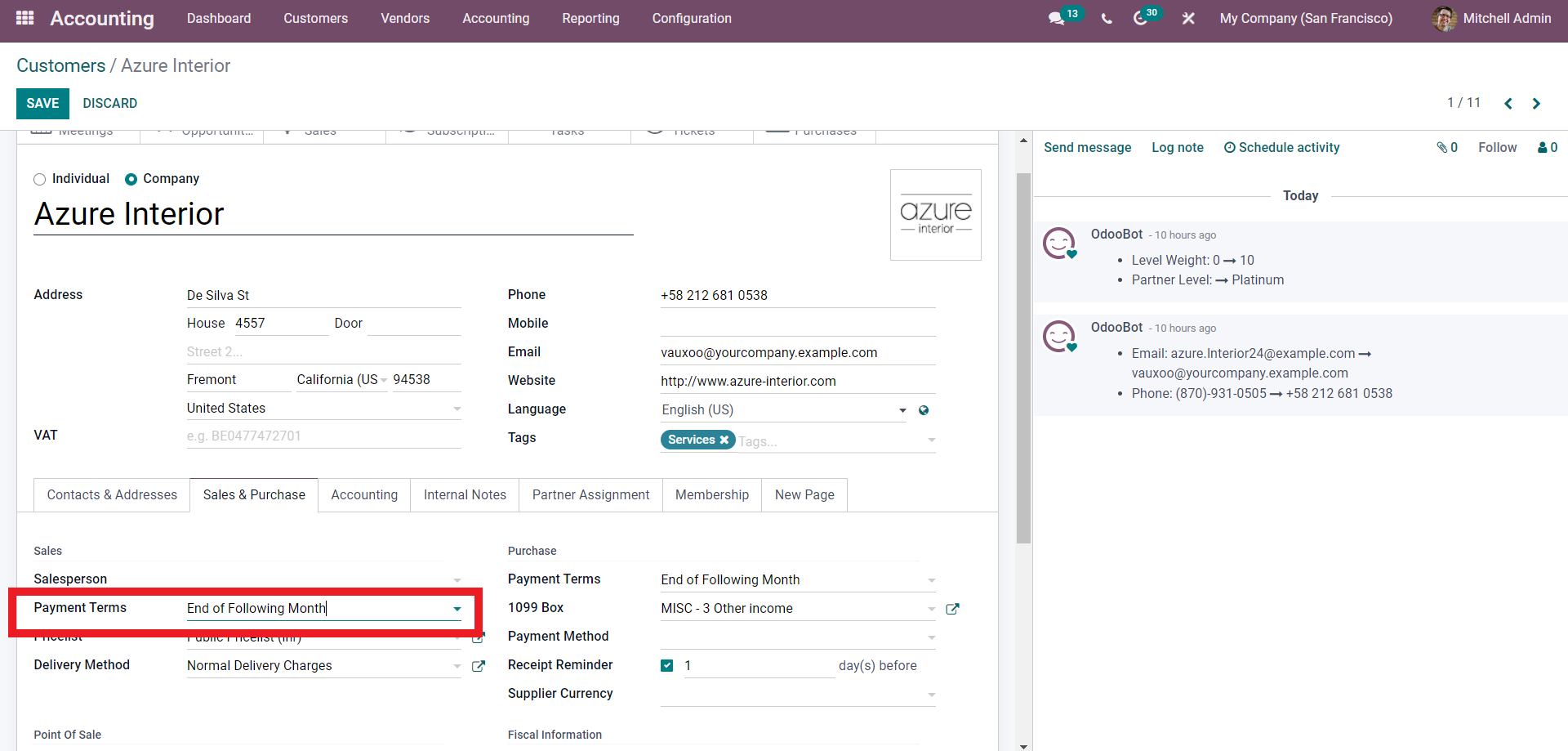This screenshot has width=1568, height=751.
Task: Open the activities clock icon
Action: click(x=1141, y=18)
